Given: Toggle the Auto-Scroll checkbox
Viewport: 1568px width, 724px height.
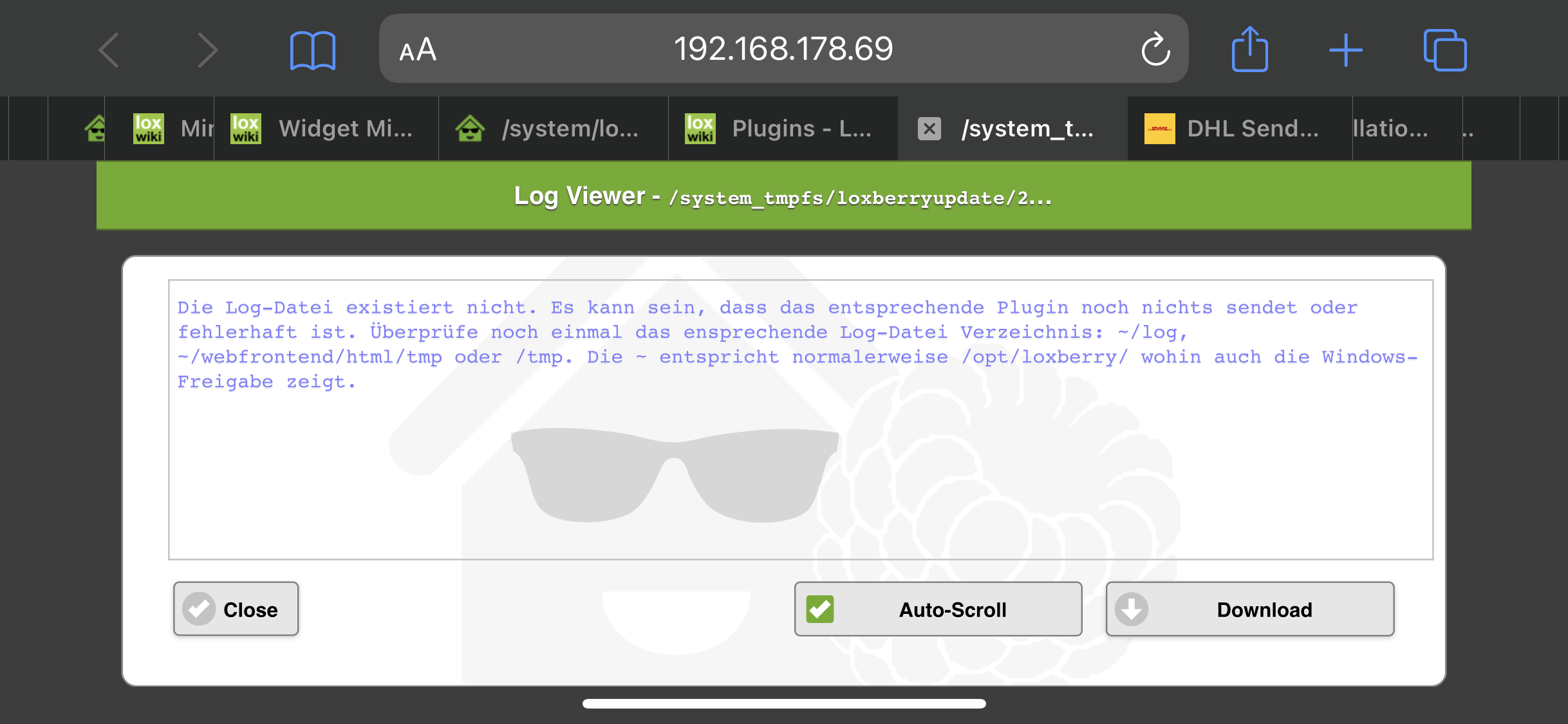Looking at the screenshot, I should tap(820, 609).
